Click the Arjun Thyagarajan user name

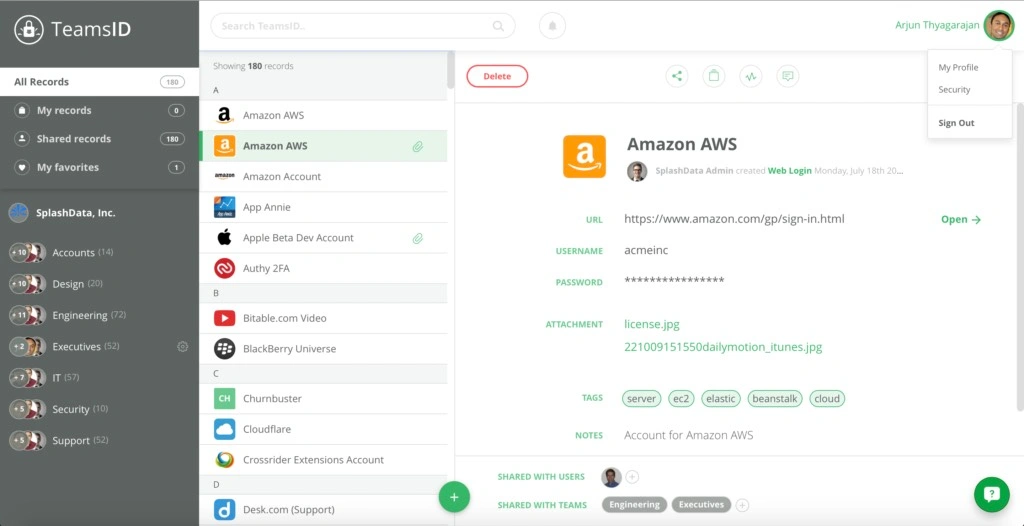pyautogui.click(x=937, y=25)
